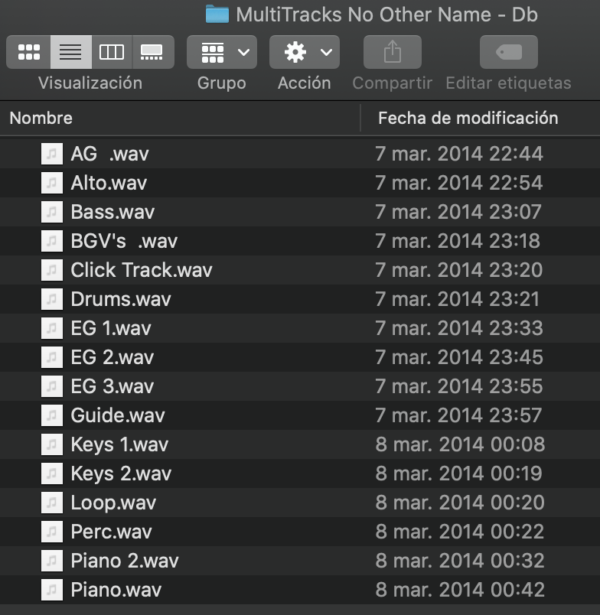Switch to icon grid view
600x615 pixels.
(x=29, y=52)
